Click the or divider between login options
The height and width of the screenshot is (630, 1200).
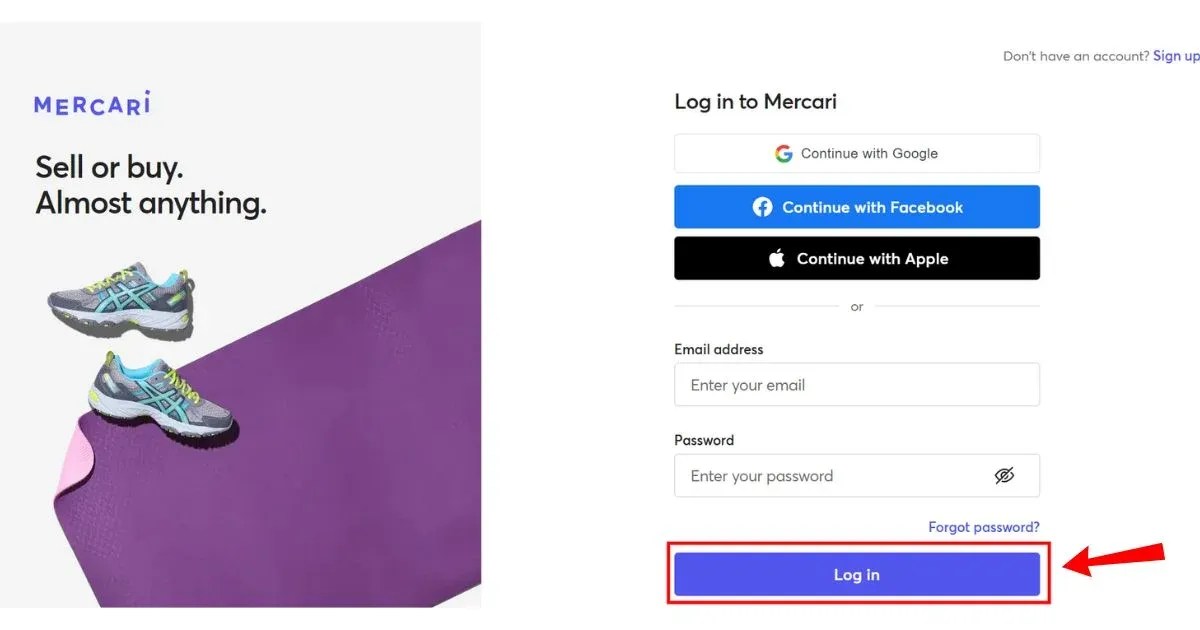coord(857,307)
